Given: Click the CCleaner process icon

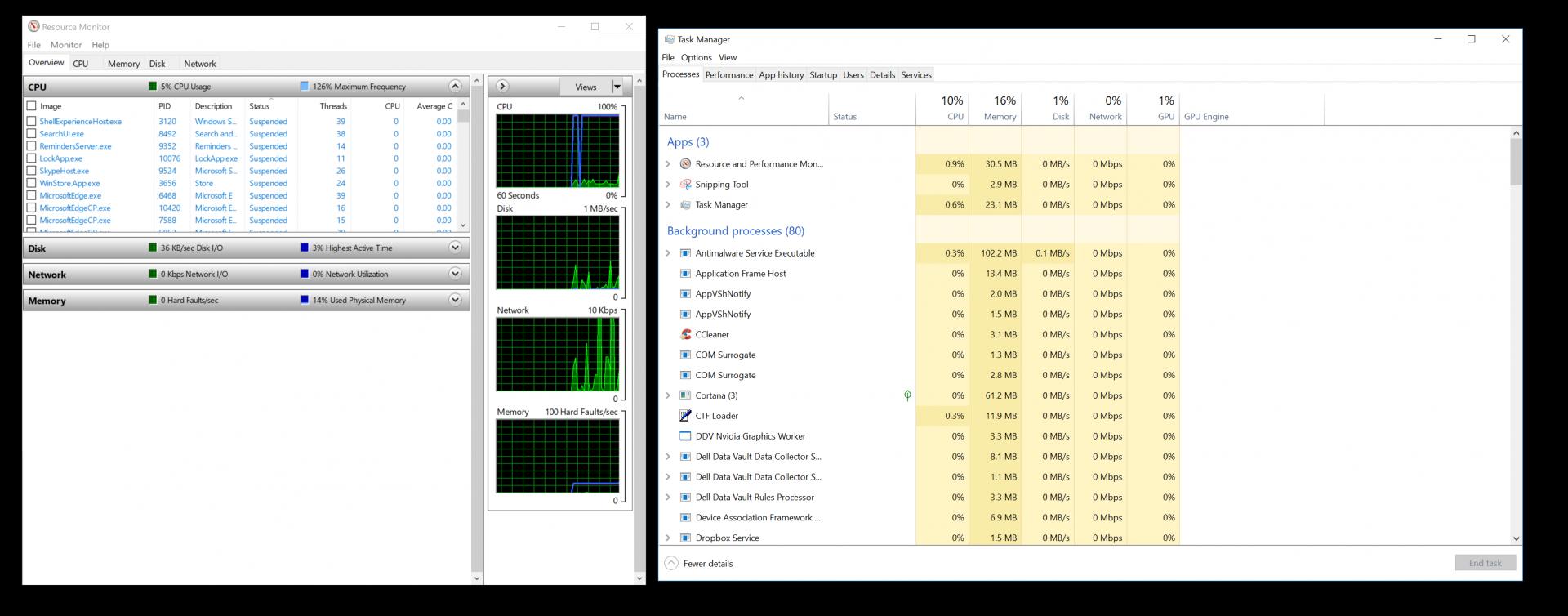Looking at the screenshot, I should point(685,334).
